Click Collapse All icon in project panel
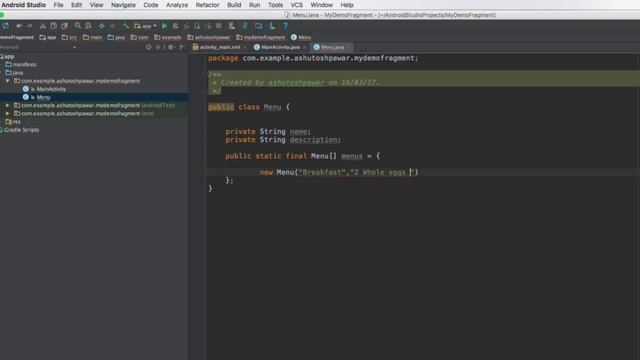This screenshot has height=360, width=640. (158, 47)
